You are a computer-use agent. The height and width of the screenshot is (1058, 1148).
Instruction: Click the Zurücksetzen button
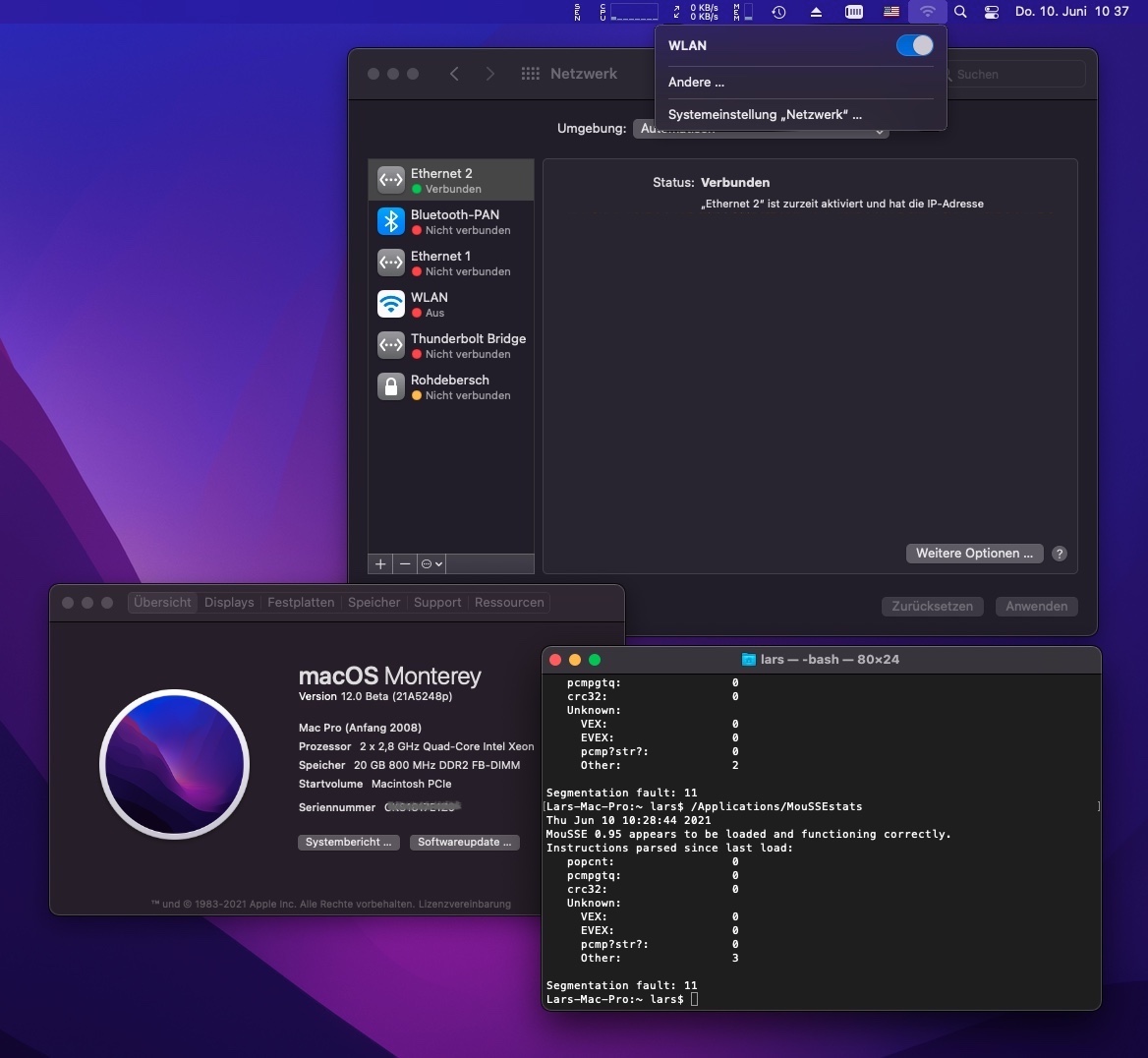click(x=932, y=606)
